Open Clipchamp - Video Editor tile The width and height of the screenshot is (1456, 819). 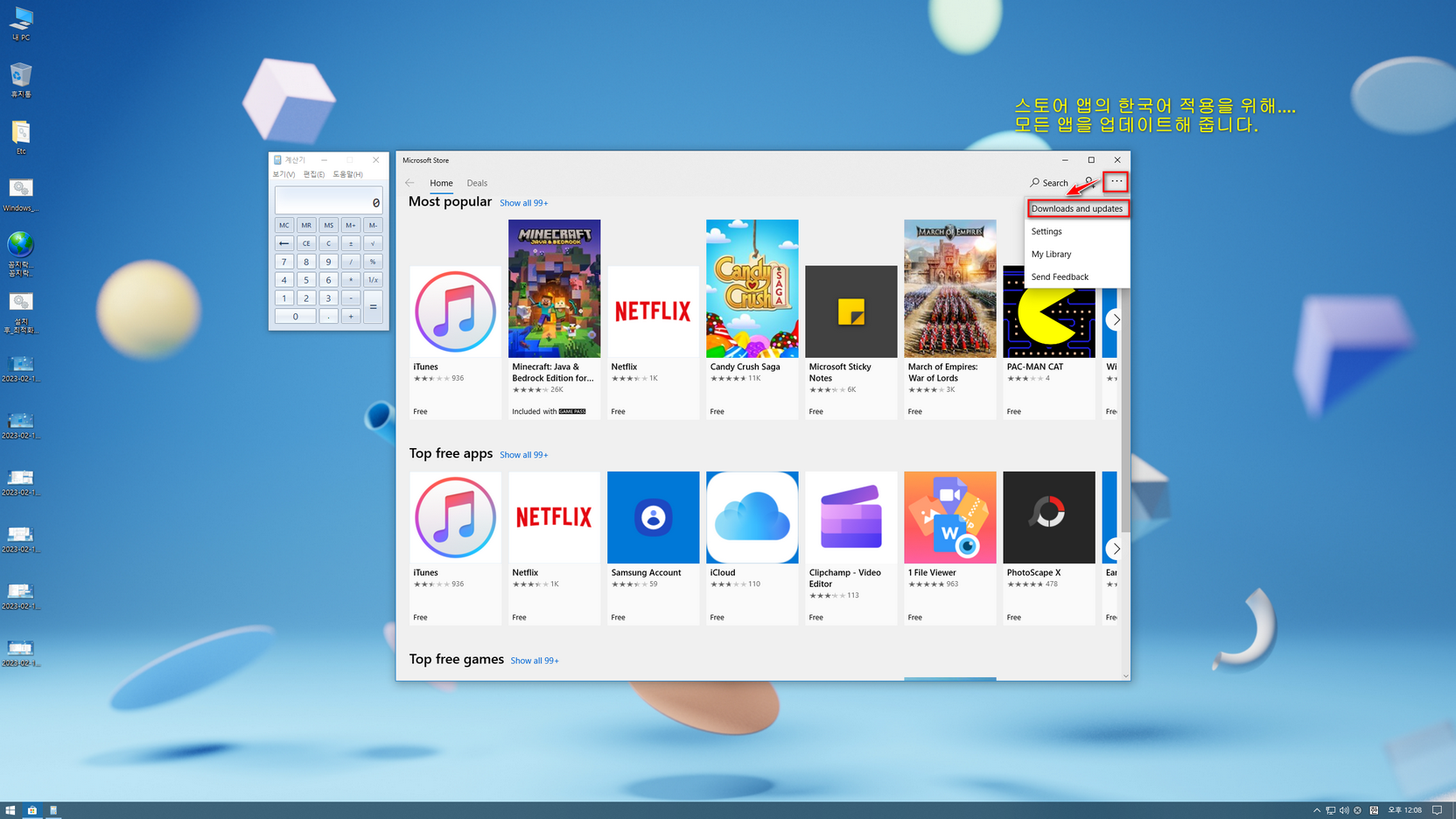point(850,548)
